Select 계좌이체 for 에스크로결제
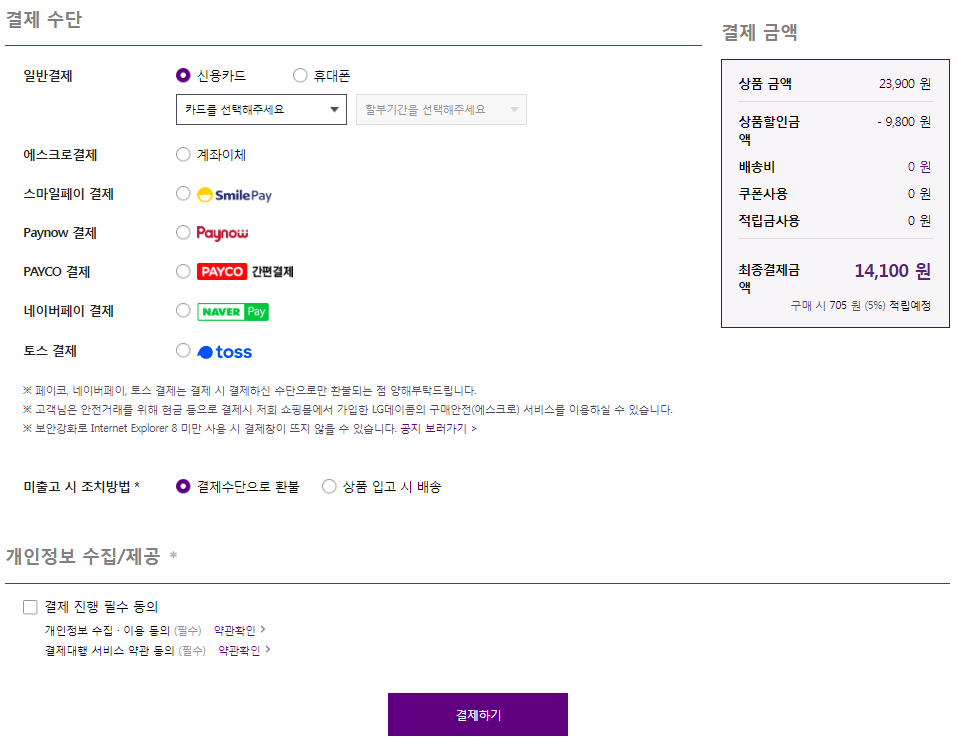 182,154
